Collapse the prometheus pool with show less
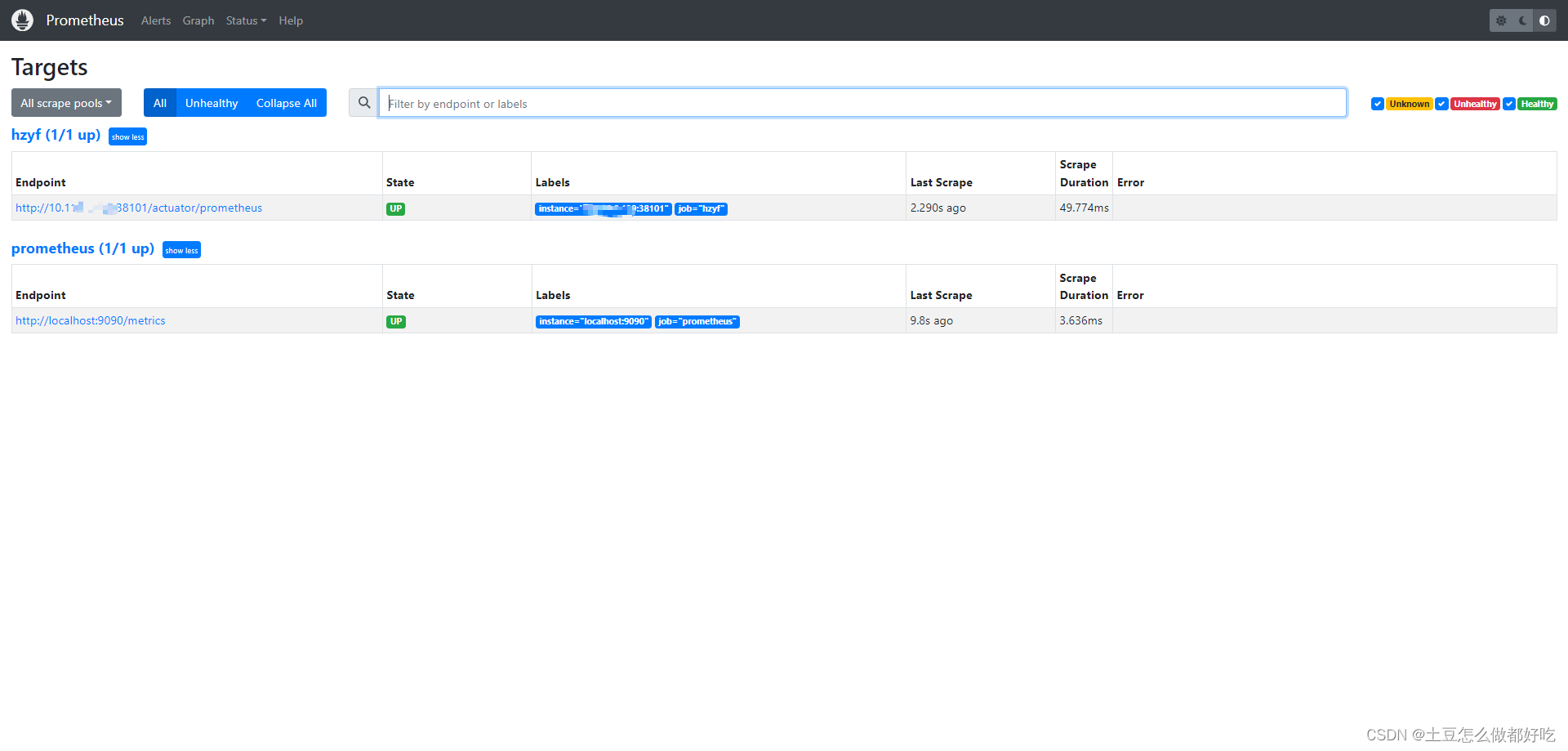 click(181, 250)
